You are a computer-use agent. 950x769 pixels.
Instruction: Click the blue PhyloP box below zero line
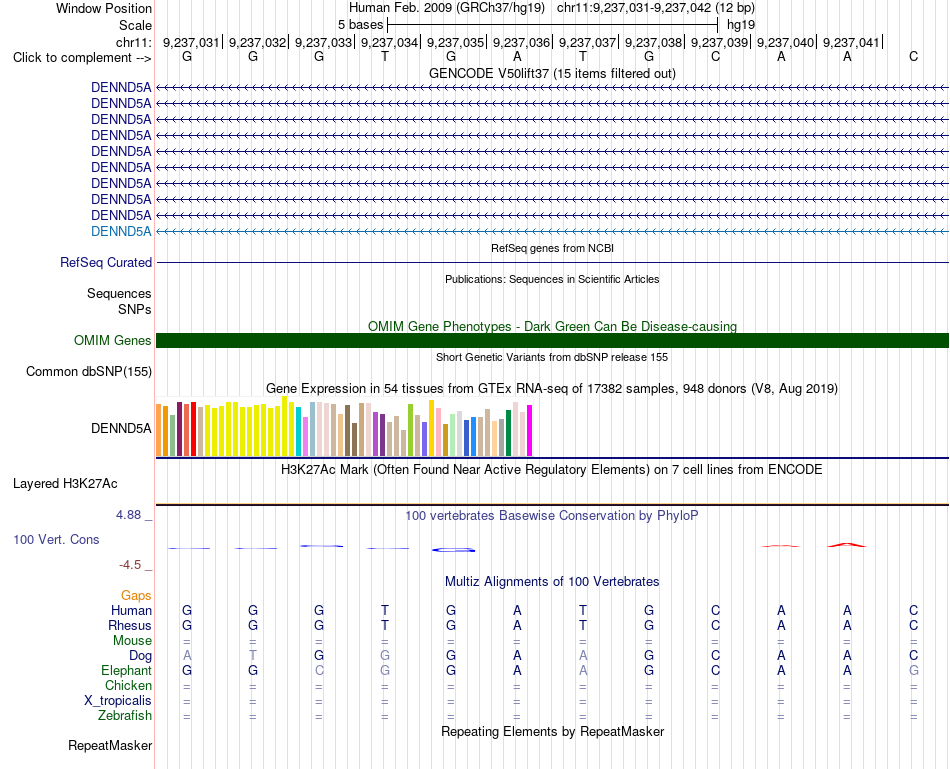click(453, 550)
